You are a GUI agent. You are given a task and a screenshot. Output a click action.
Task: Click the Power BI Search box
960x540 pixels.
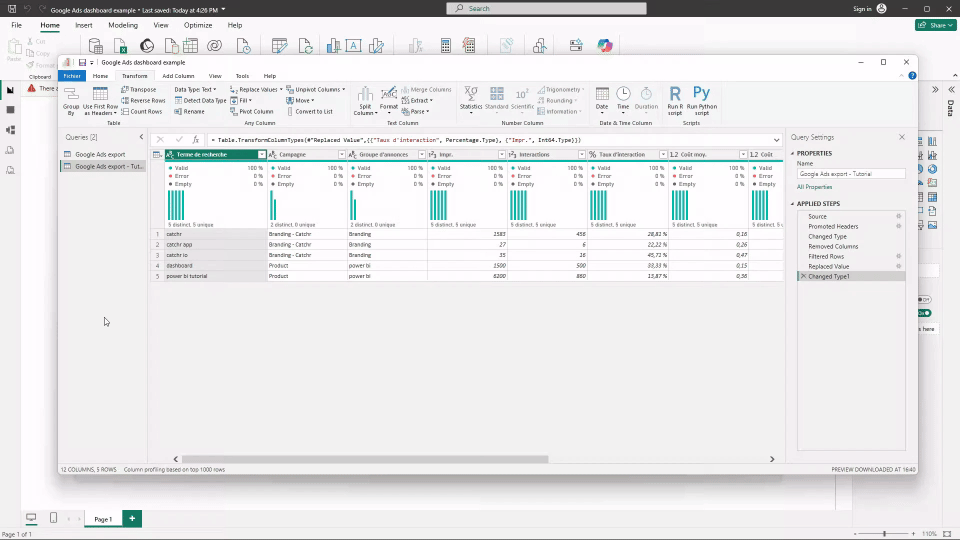546,9
